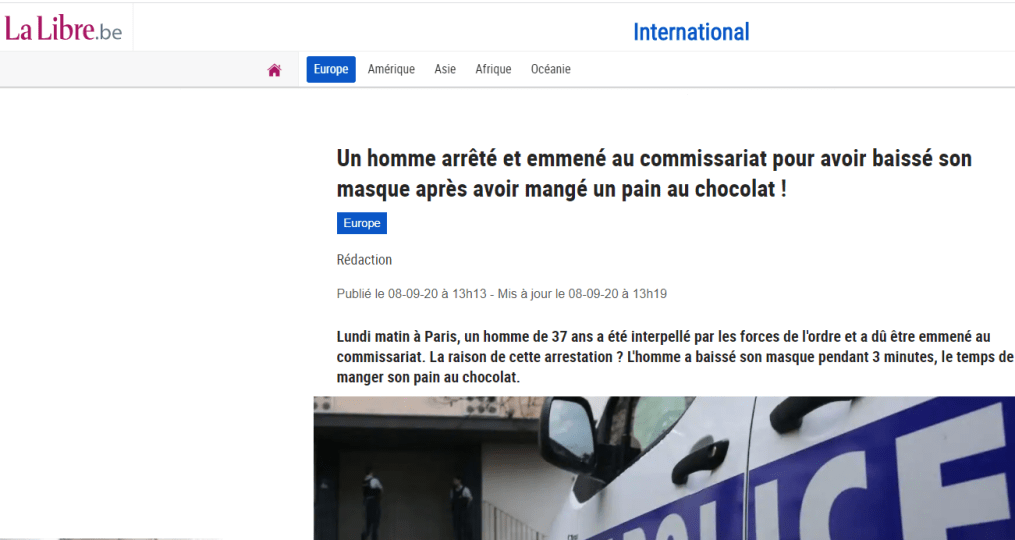Viewport: 1015px width, 540px height.
Task: Open the Rédaction author link
Action: pos(364,260)
